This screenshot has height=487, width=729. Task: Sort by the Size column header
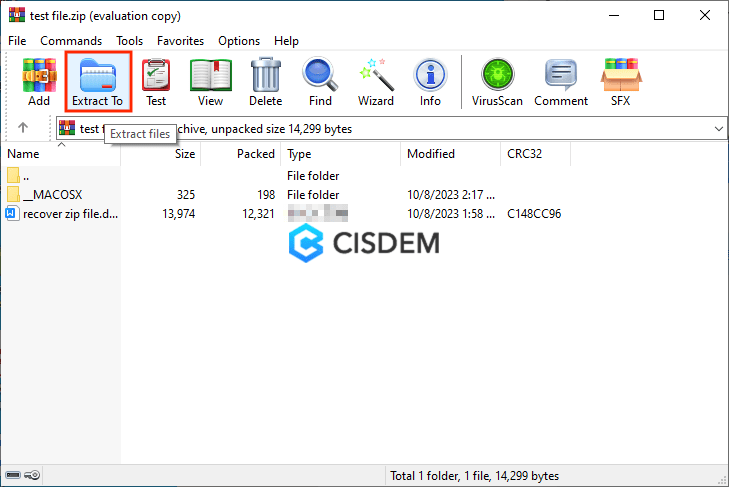[161, 154]
